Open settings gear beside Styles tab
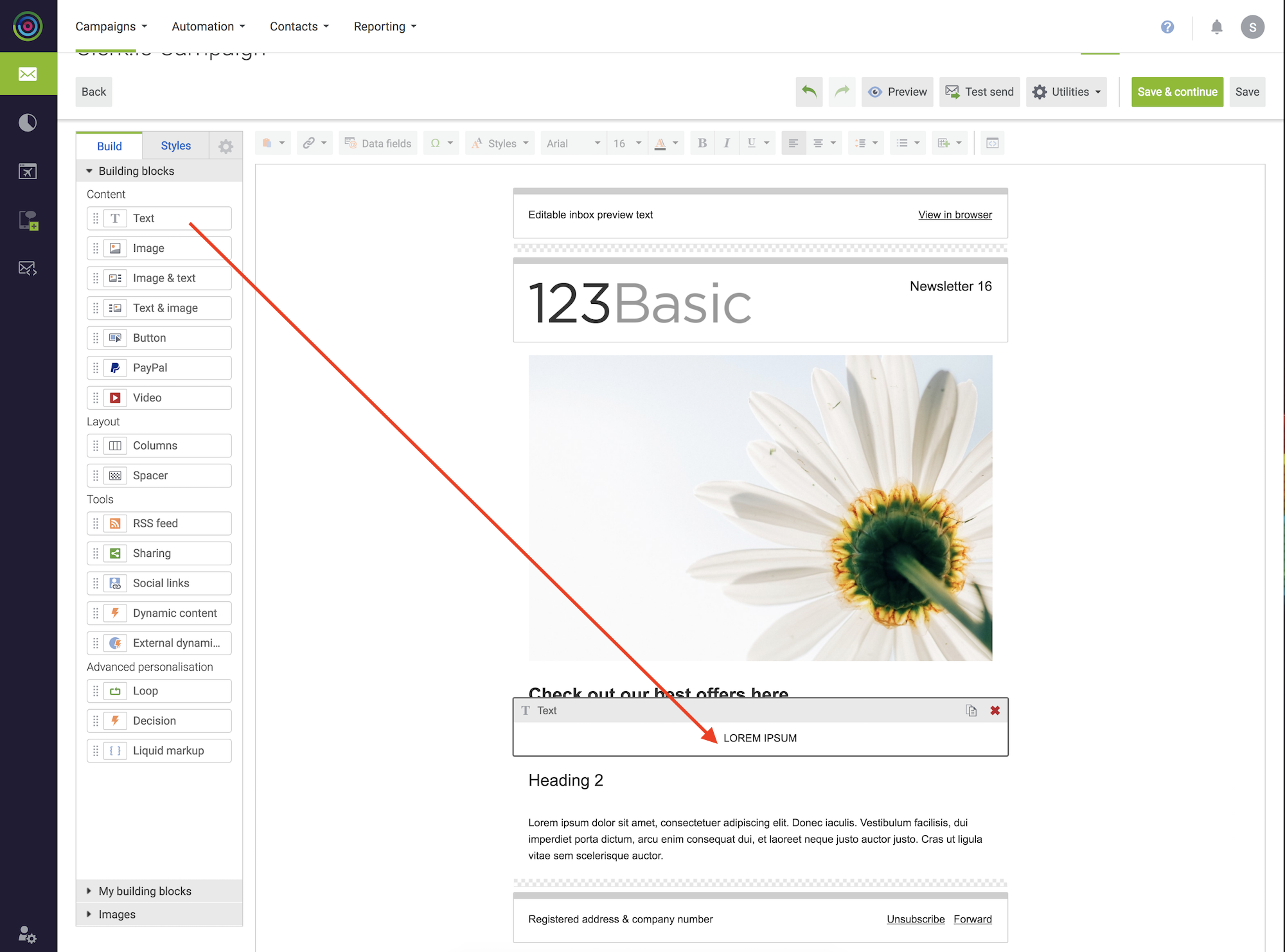Viewport: 1285px width, 952px height. tap(226, 146)
